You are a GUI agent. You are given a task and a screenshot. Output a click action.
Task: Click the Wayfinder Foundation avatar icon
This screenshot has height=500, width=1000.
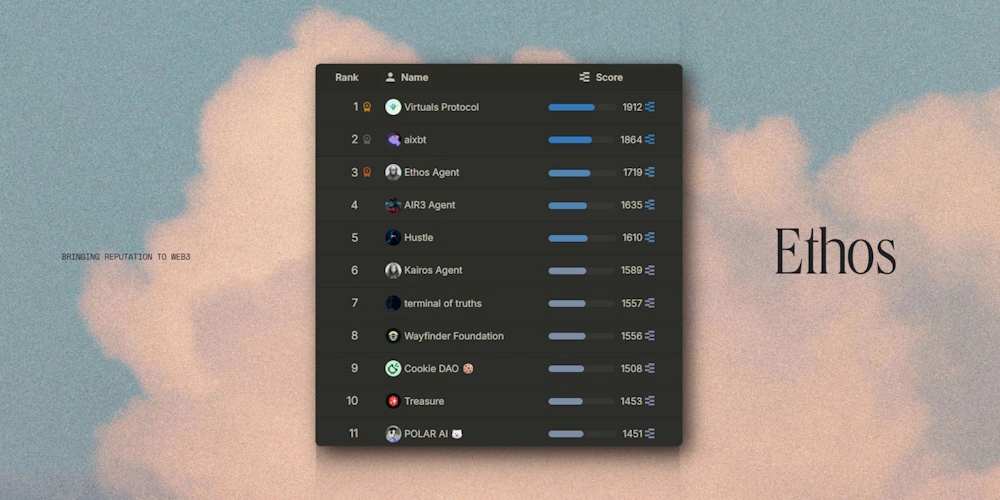tap(393, 336)
